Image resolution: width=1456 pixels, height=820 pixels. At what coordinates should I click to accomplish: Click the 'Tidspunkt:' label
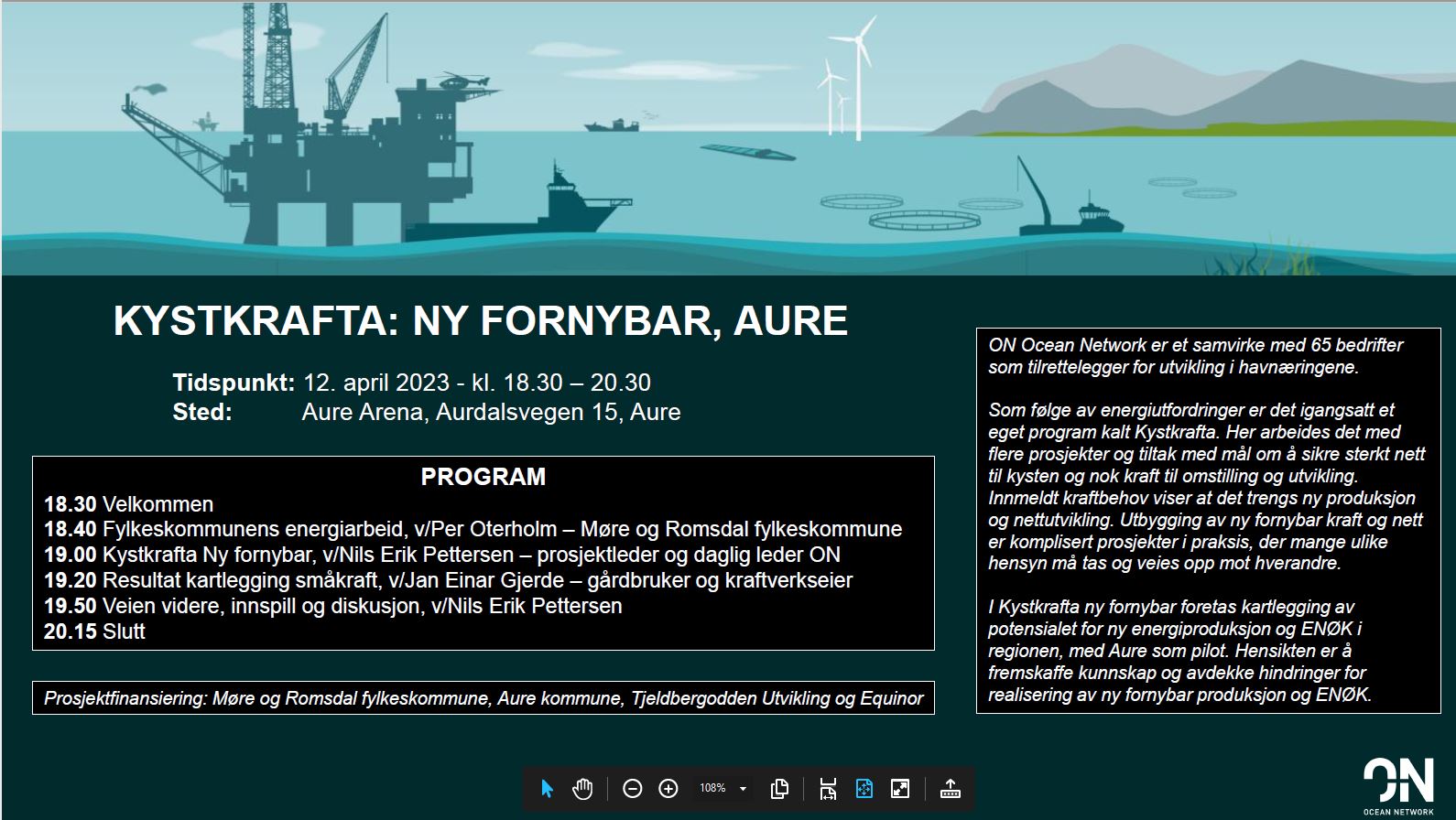pyautogui.click(x=234, y=383)
